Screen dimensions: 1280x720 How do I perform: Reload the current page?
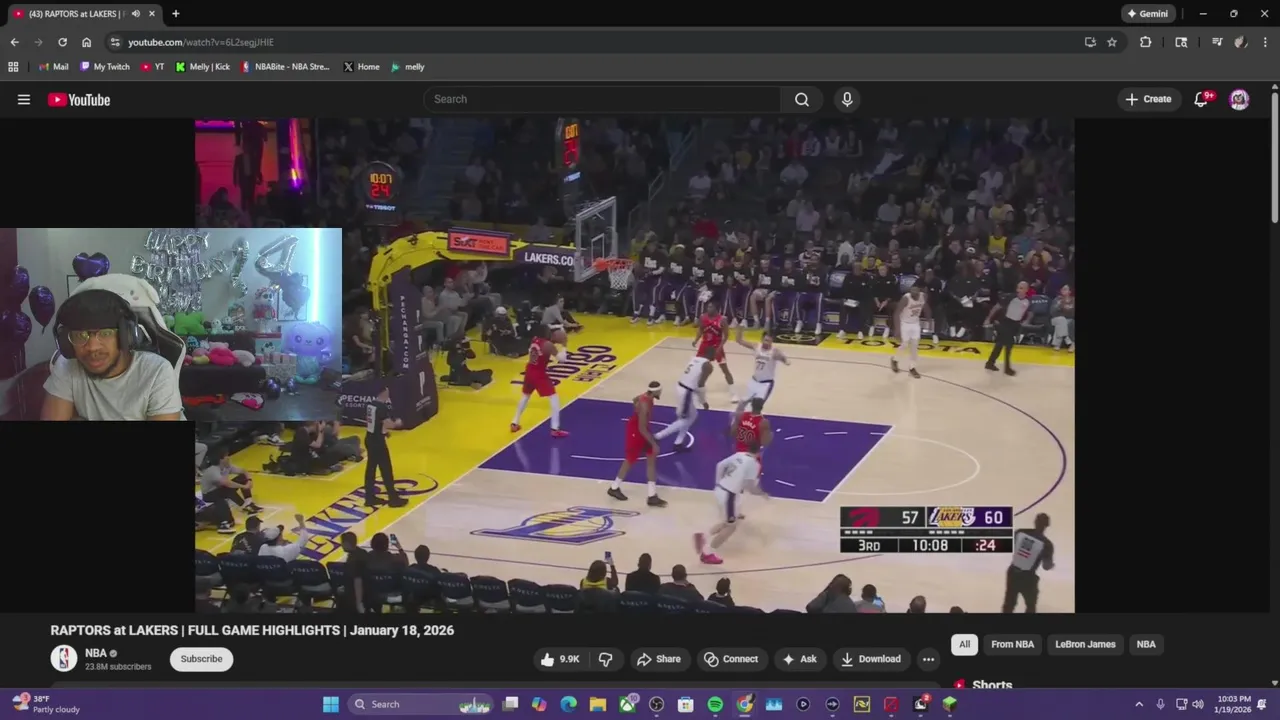pyautogui.click(x=62, y=42)
